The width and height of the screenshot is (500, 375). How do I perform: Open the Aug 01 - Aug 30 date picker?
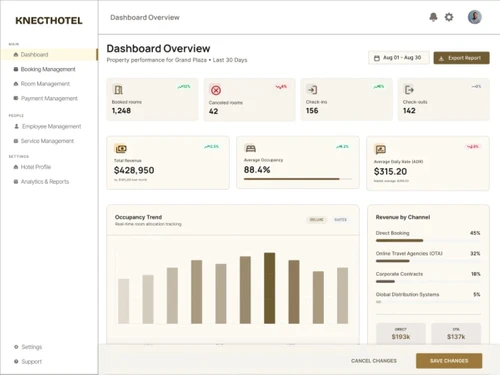pyautogui.click(x=399, y=58)
